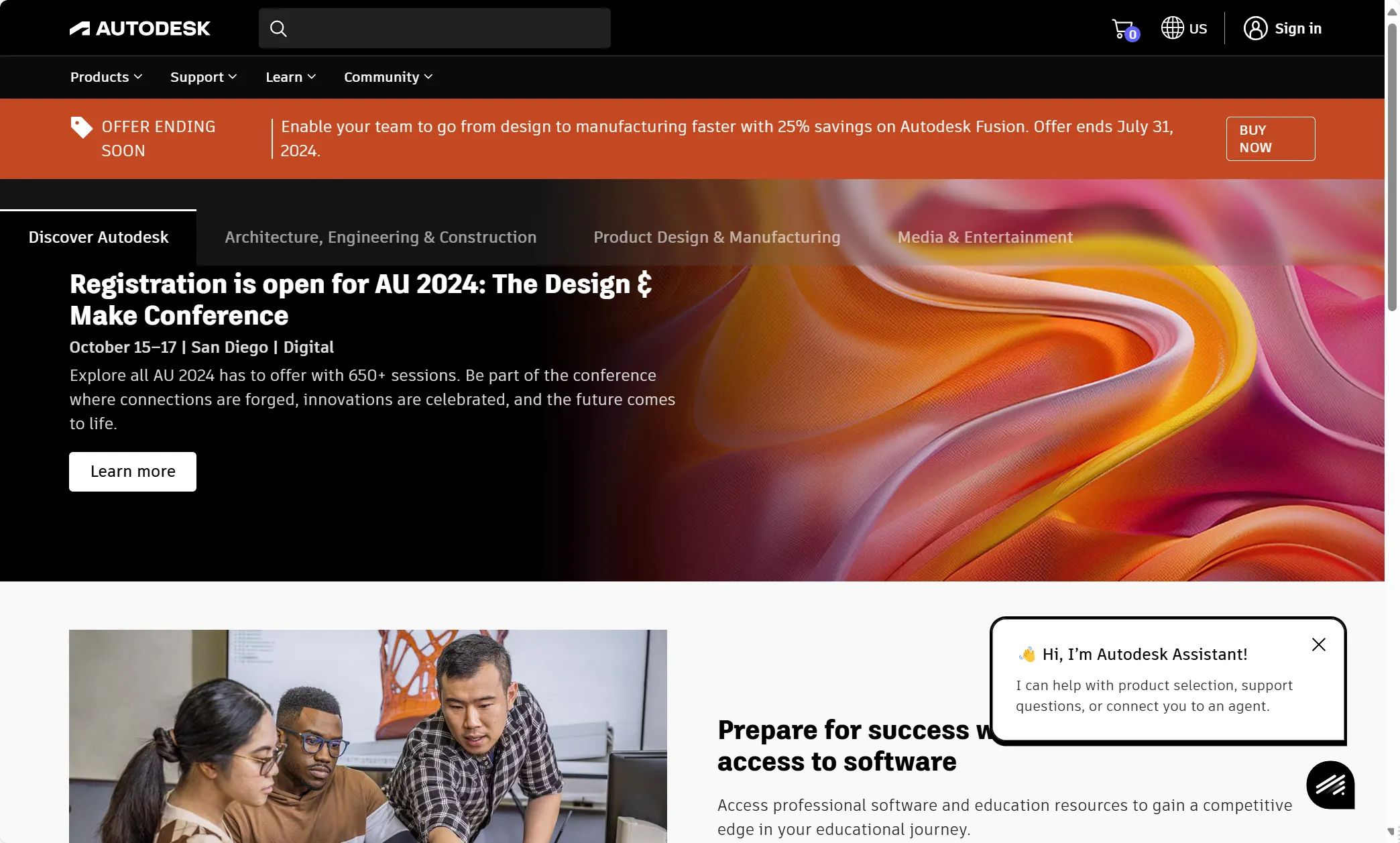Click the offer price tag icon

tap(81, 127)
